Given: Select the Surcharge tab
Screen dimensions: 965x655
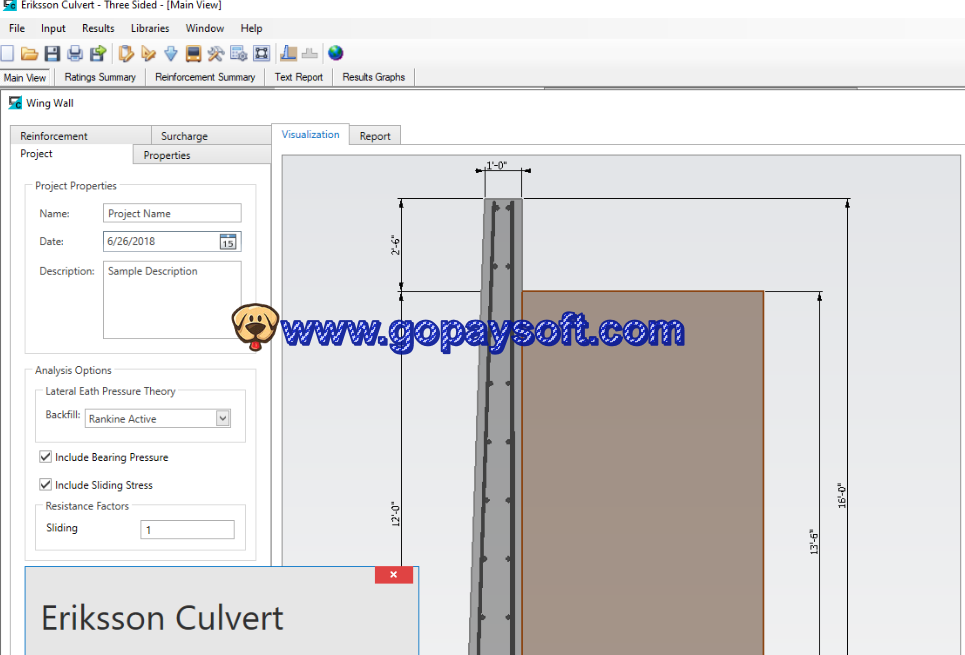Looking at the screenshot, I should pos(184,136).
